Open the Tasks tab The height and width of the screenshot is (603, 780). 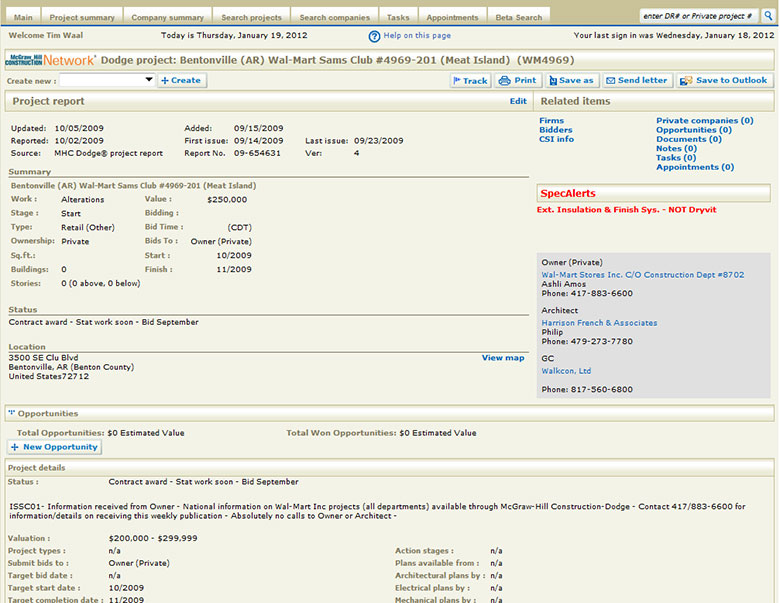pyautogui.click(x=398, y=17)
